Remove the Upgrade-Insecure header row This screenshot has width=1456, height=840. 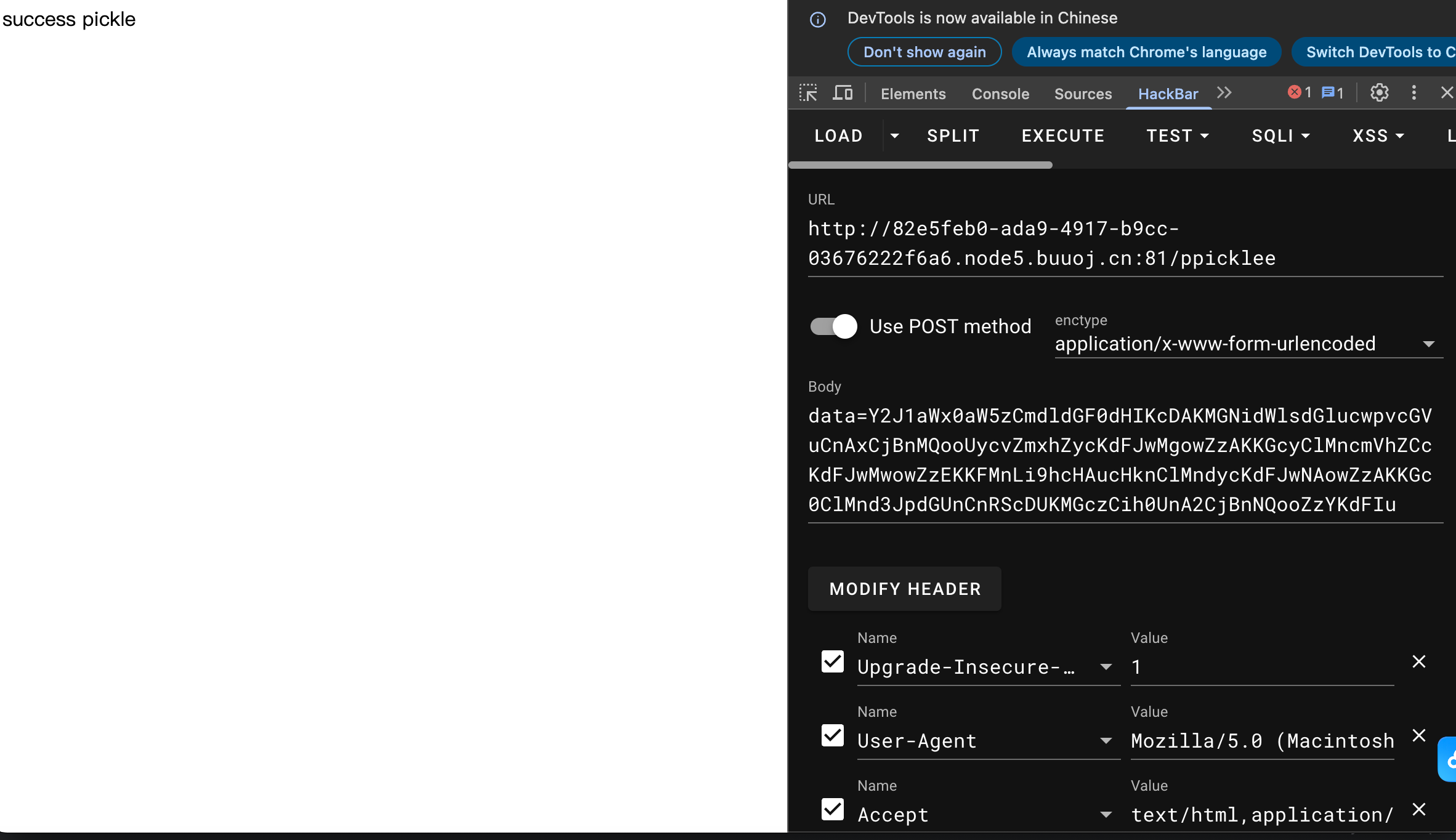tap(1419, 662)
